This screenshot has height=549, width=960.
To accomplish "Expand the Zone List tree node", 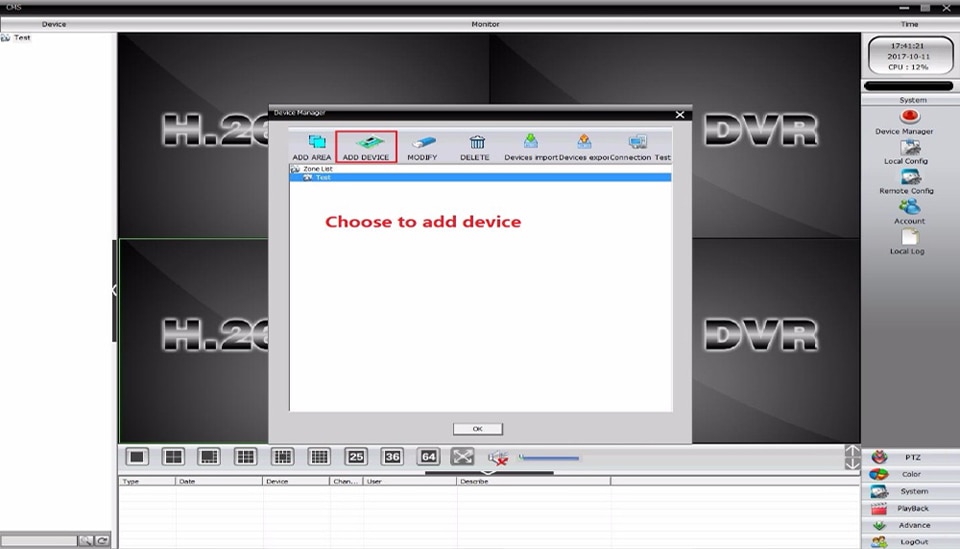I will pos(295,169).
